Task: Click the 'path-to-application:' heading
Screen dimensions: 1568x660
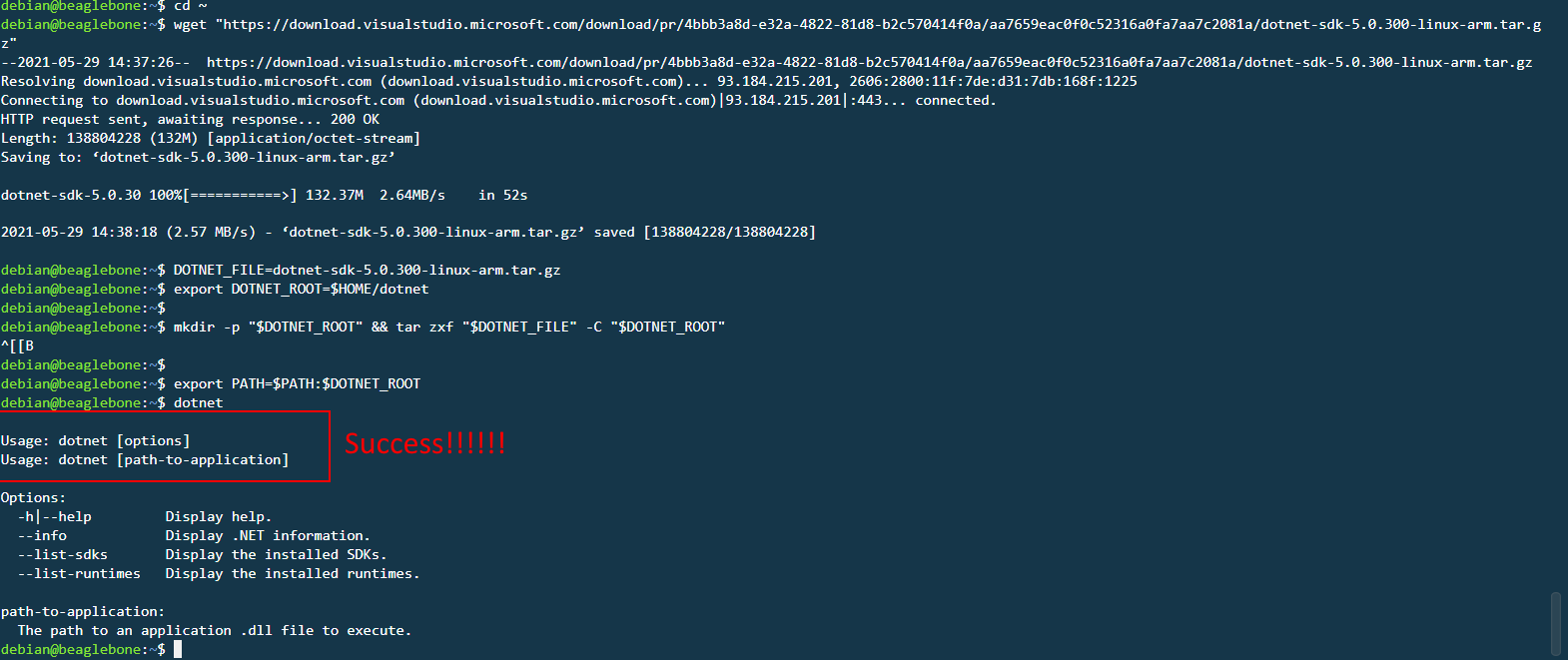Action: click(x=83, y=611)
